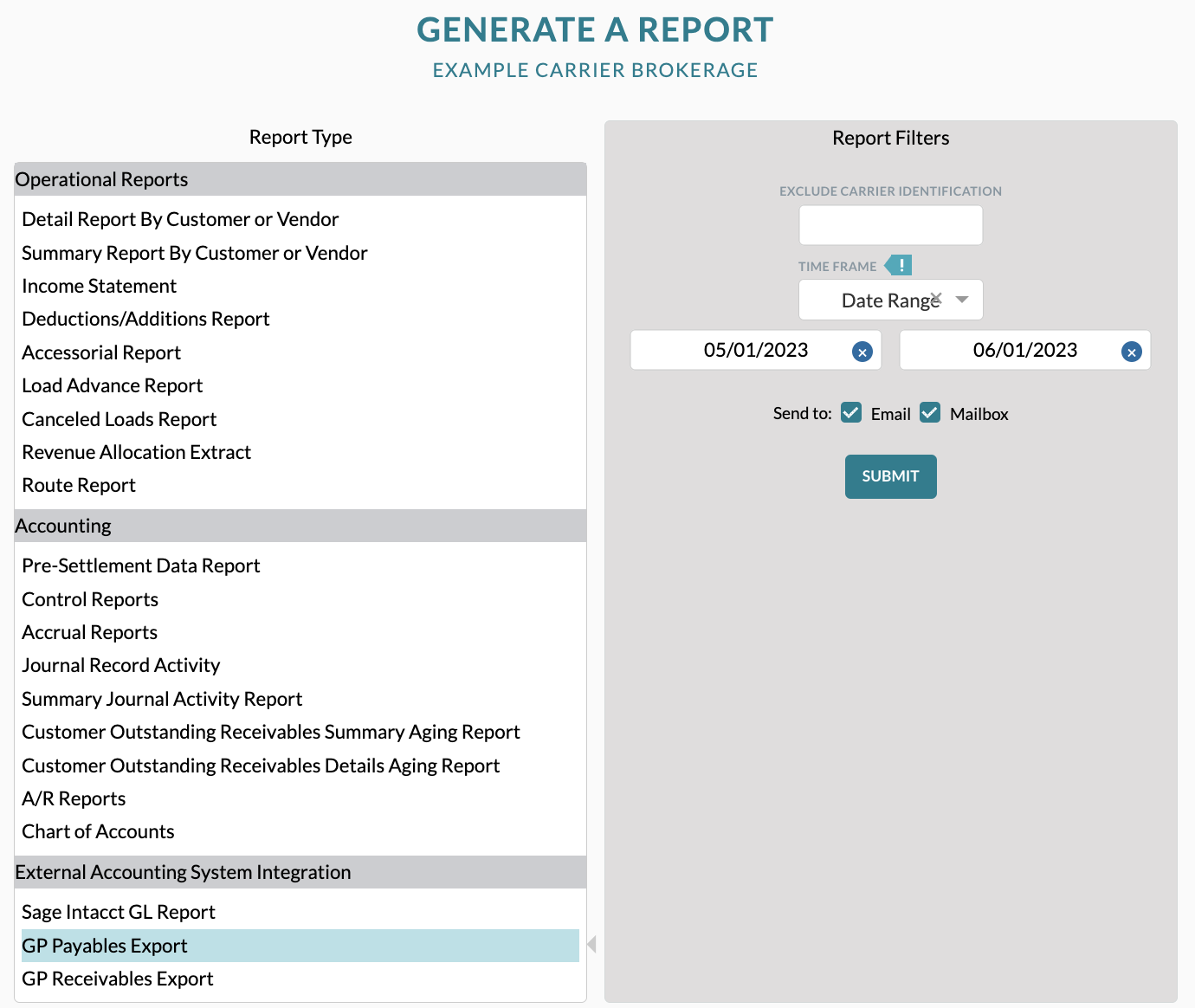Select Chart of Accounts
This screenshot has height=1008, width=1195.
tap(300, 831)
